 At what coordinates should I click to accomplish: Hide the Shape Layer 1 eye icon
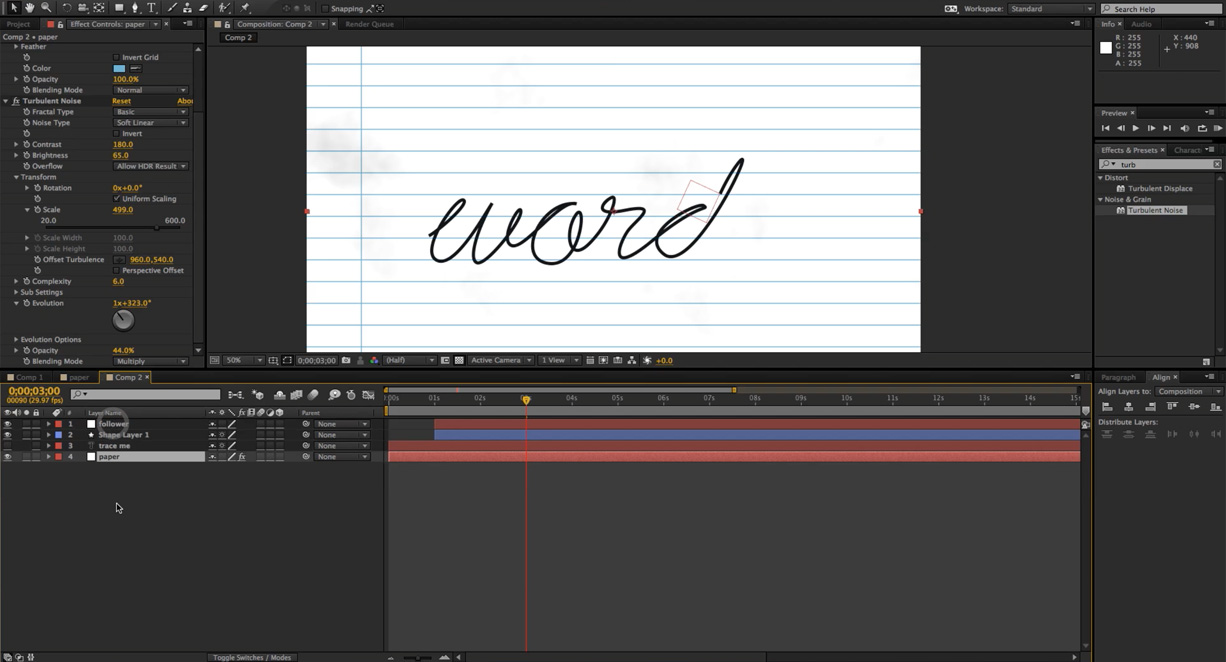(7, 435)
